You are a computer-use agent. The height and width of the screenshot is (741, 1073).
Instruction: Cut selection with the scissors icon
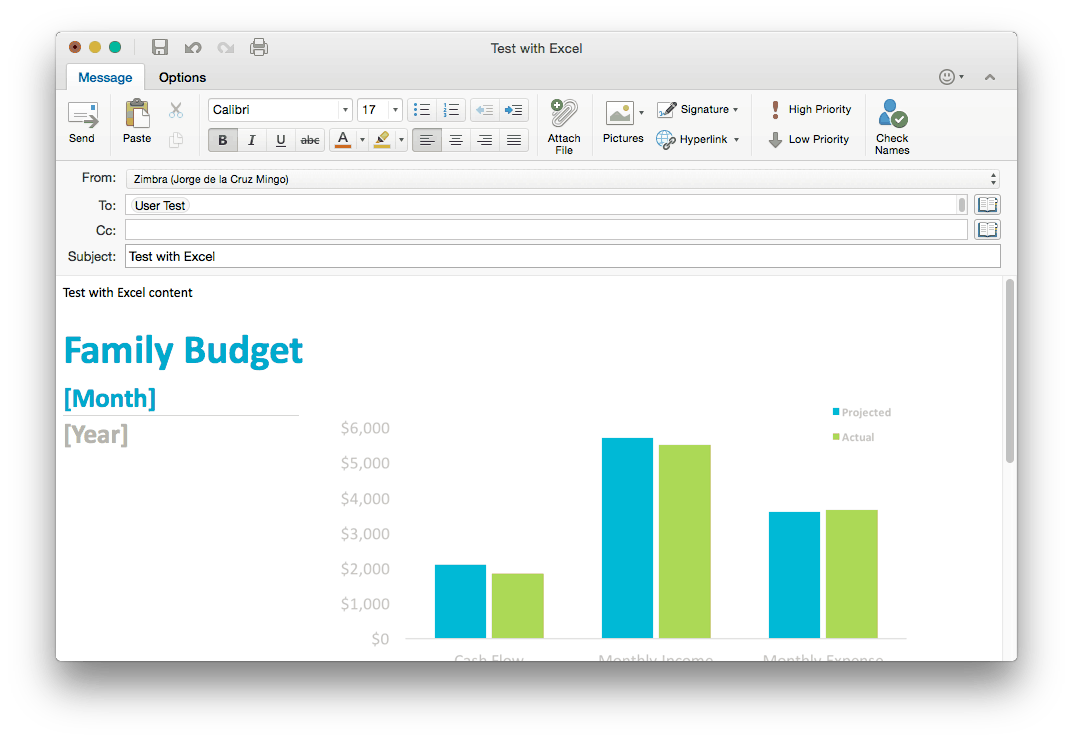click(176, 109)
